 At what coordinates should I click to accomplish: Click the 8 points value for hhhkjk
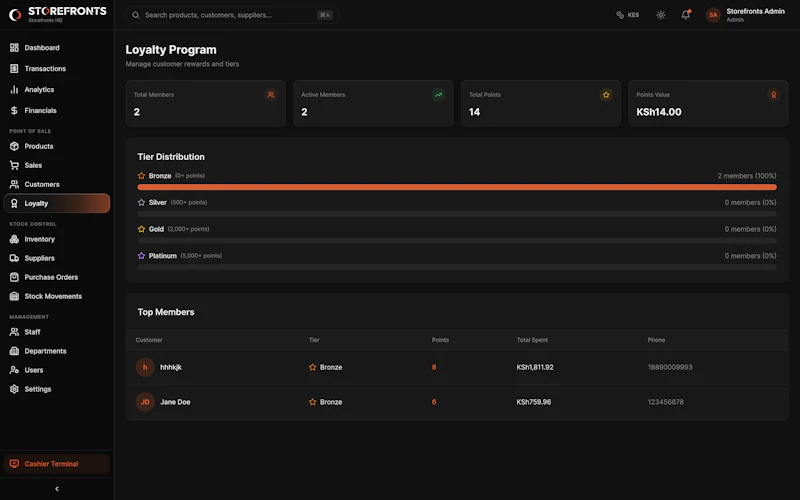point(434,367)
